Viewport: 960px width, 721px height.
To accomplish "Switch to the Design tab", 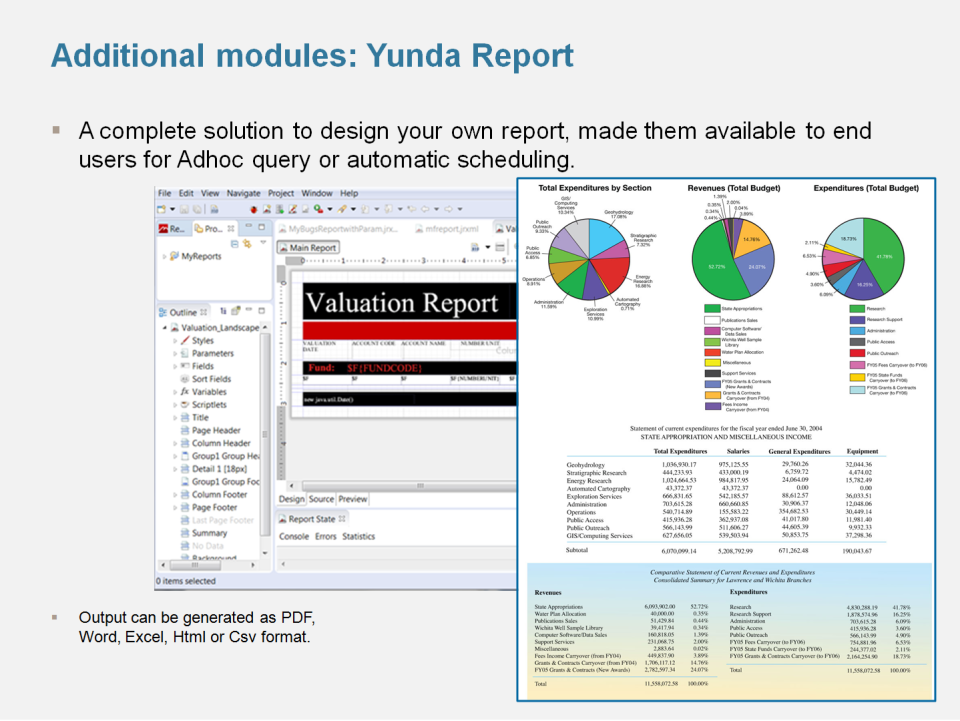I will (291, 499).
